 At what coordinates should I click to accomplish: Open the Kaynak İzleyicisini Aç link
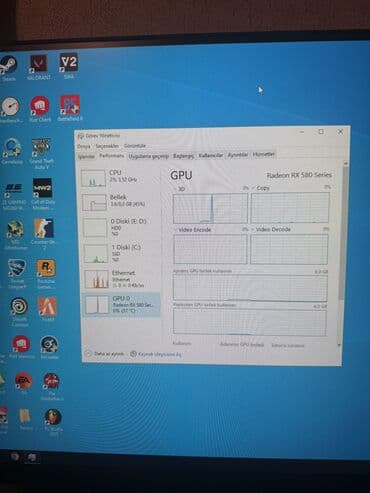(x=156, y=354)
